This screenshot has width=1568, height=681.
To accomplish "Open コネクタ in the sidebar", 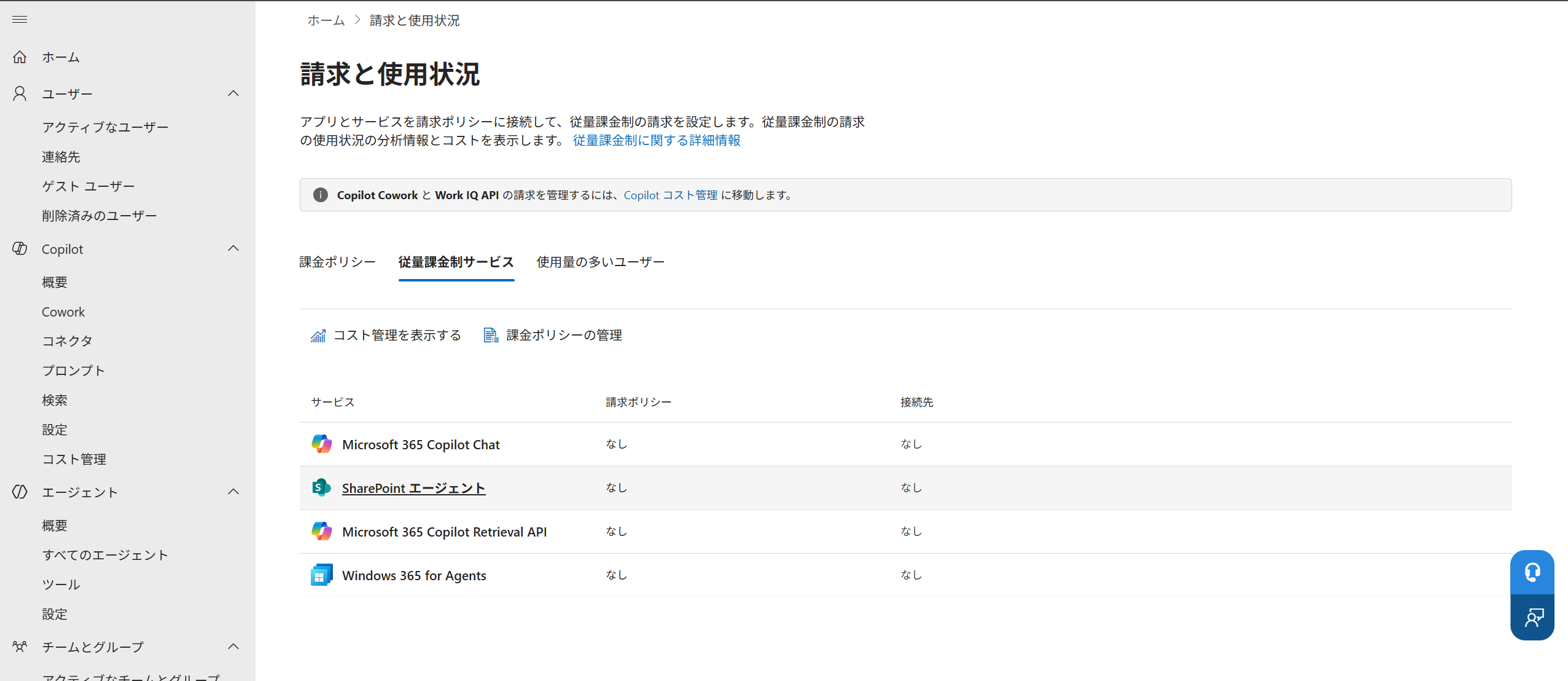I will coord(67,341).
